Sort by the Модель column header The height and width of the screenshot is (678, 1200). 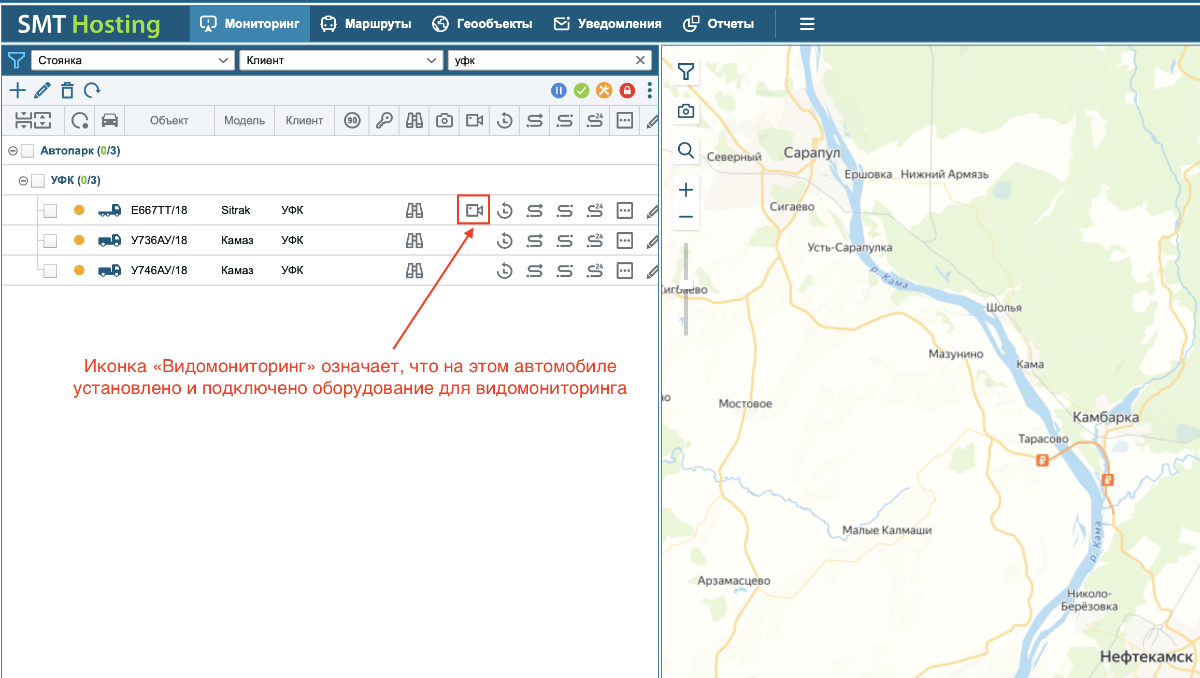244,120
